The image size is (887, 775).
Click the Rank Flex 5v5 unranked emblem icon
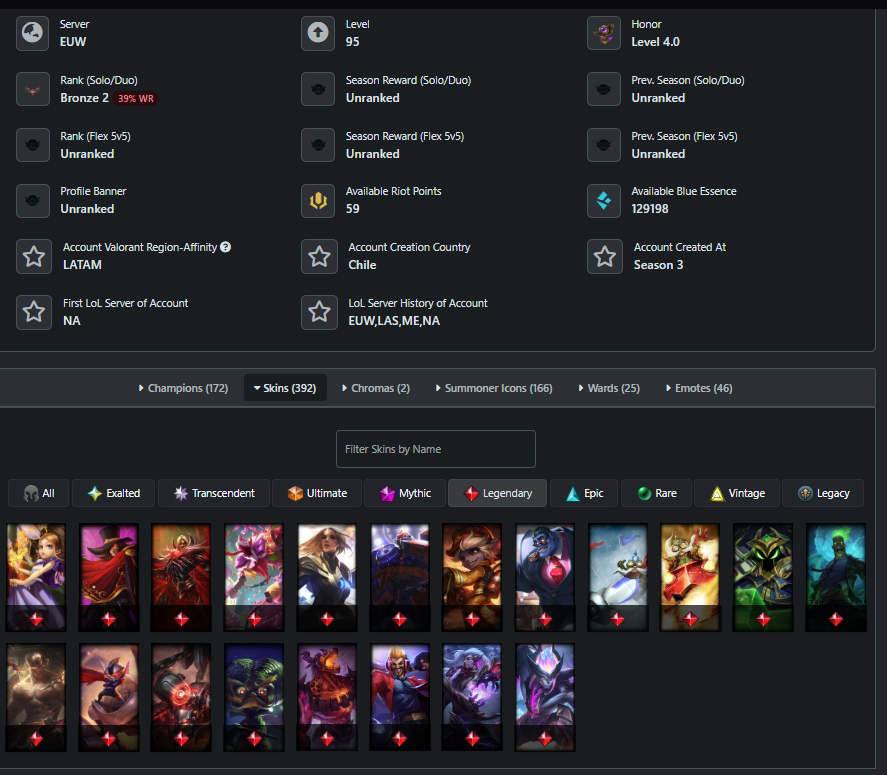(33, 145)
